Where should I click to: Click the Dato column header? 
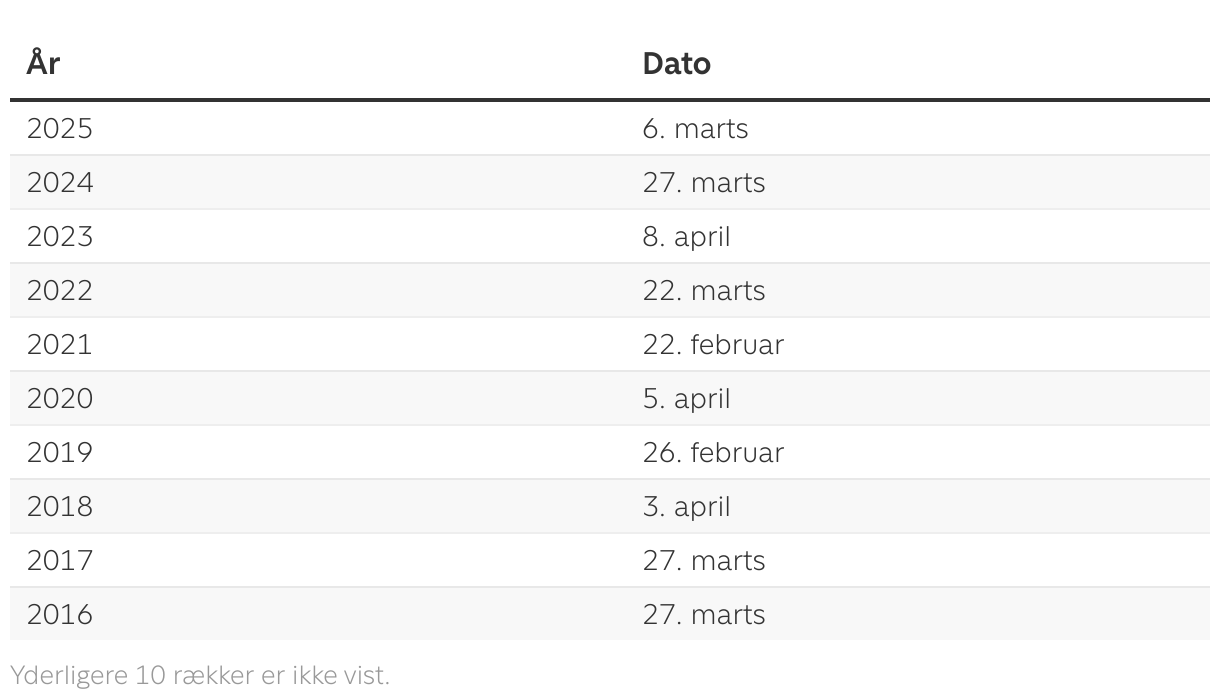coord(676,63)
